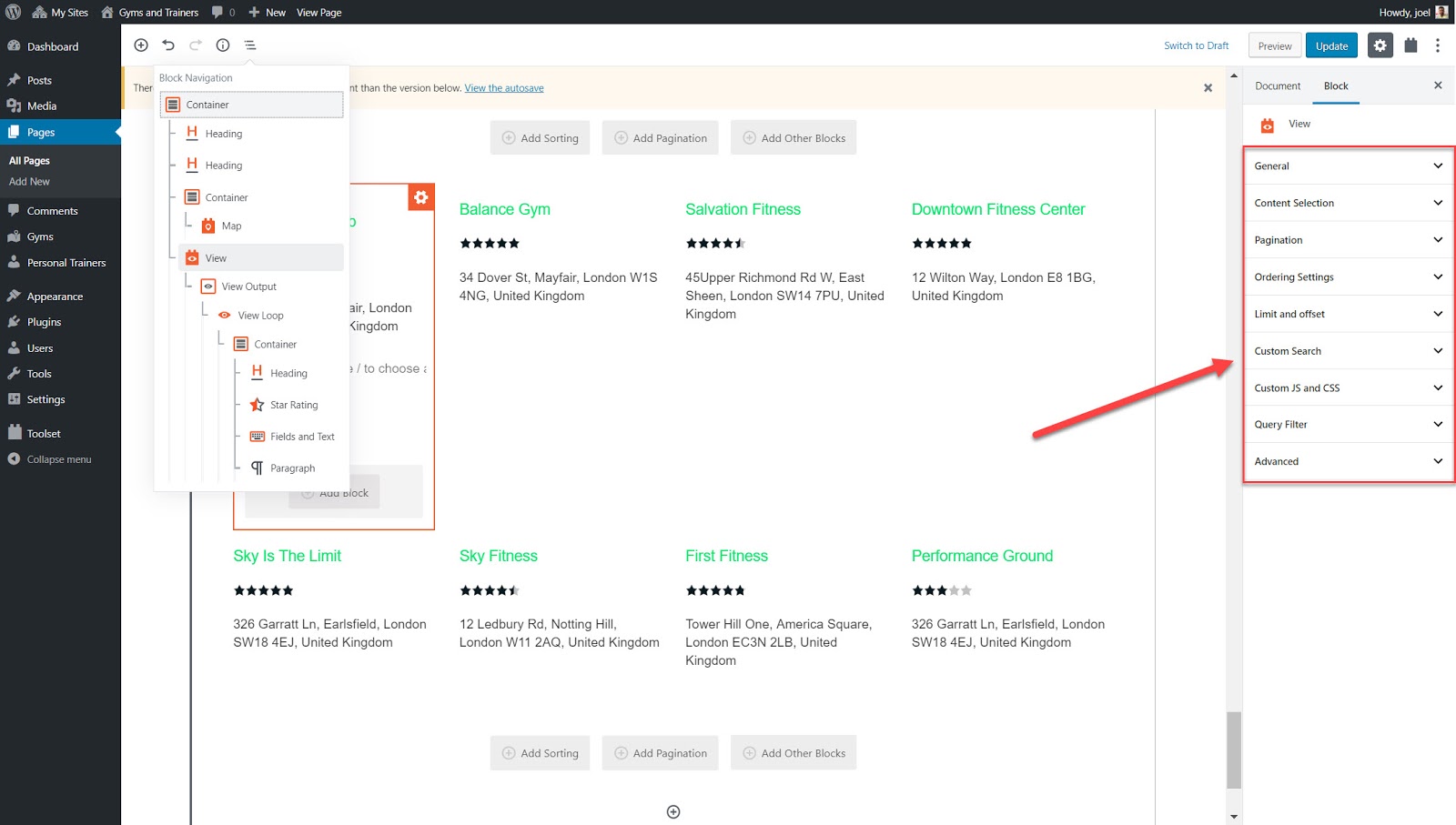
Task: Open the Toolset settings gear on the View block
Action: click(x=420, y=196)
